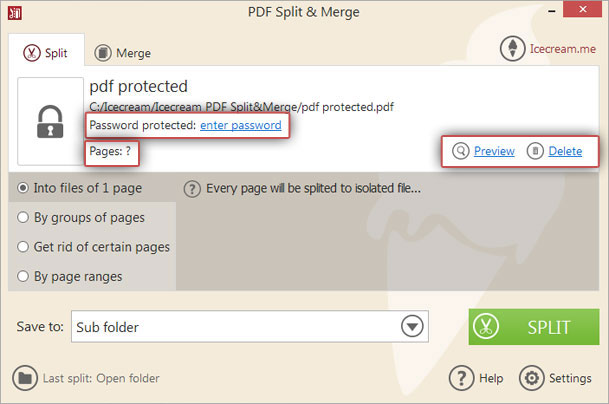The image size is (609, 404).
Task: Click the magnifier Preview icon
Action: click(x=460, y=151)
